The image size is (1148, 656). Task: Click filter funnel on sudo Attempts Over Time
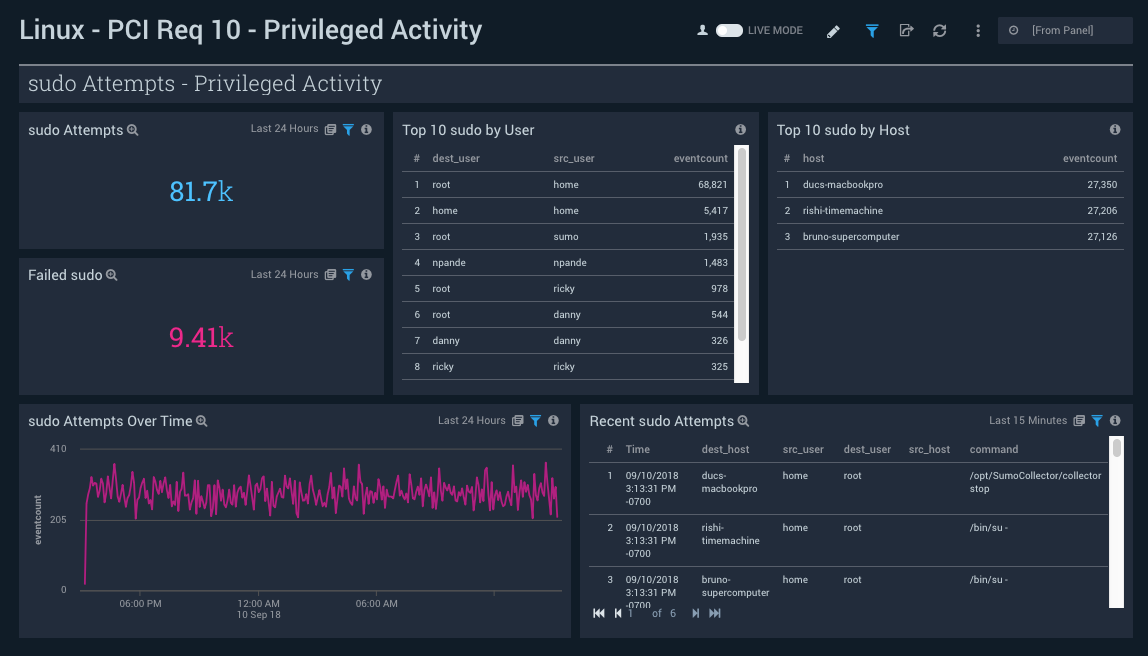pyautogui.click(x=536, y=421)
